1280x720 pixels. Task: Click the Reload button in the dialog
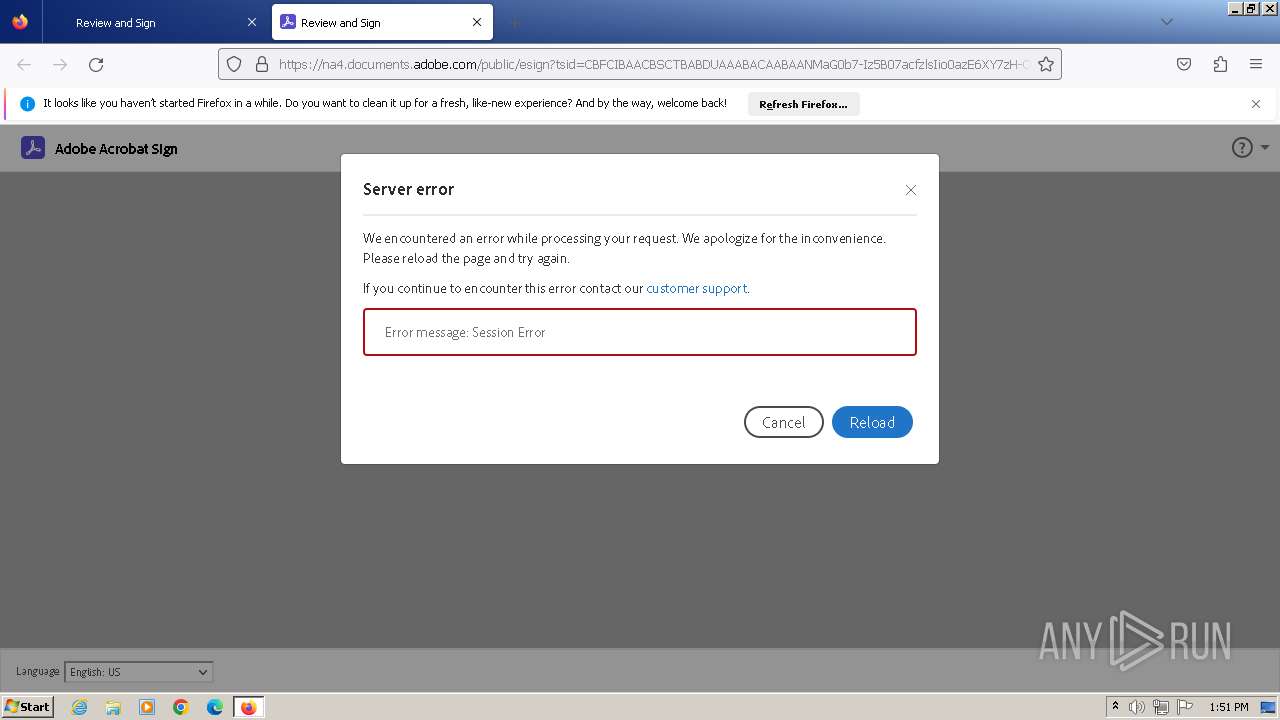(872, 422)
